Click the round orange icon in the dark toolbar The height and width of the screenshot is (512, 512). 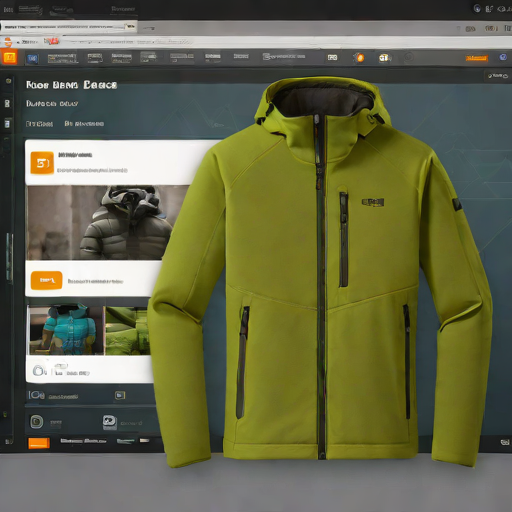click(359, 58)
